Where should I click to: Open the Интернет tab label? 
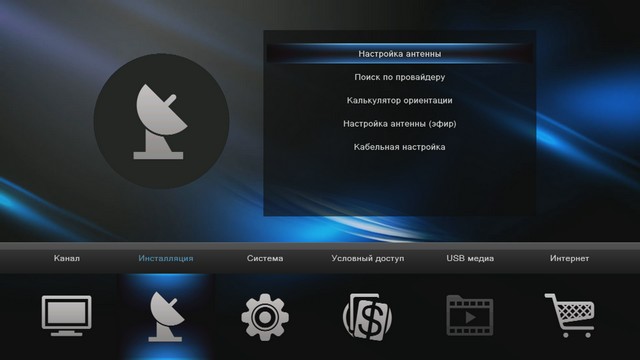tap(569, 258)
